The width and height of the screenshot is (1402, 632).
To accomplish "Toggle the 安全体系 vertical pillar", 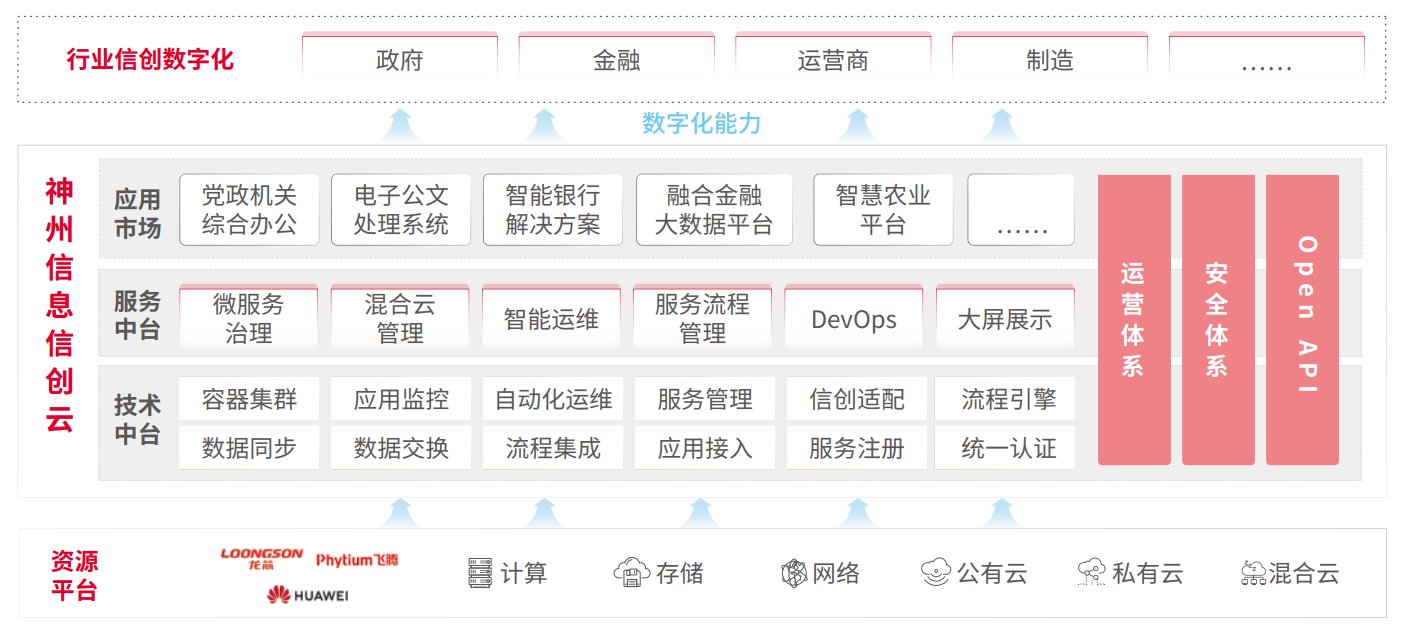I will click(1218, 320).
